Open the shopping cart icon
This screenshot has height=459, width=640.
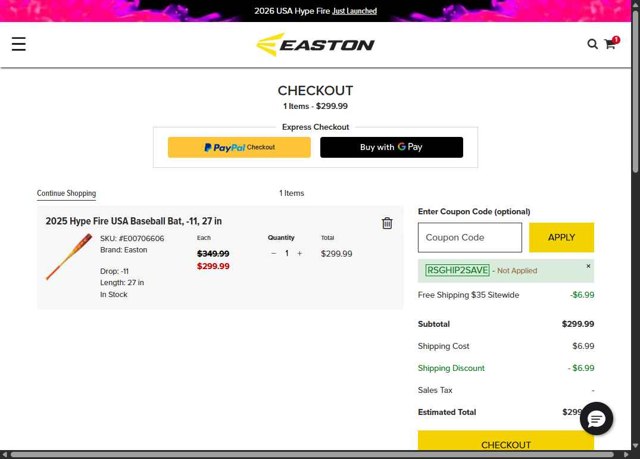611,43
